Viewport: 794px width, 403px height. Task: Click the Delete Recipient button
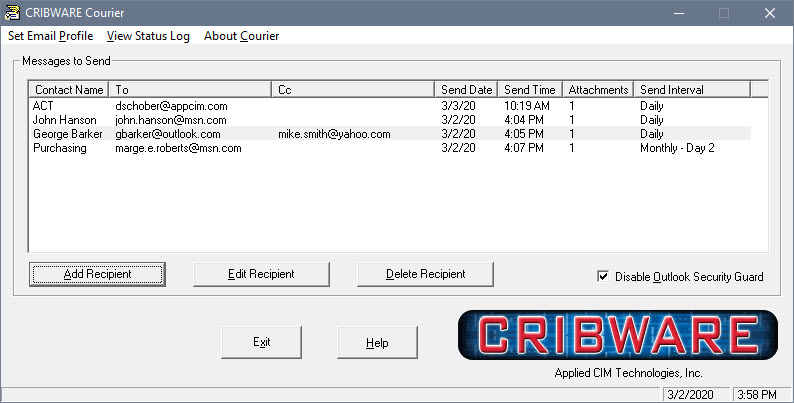point(425,274)
